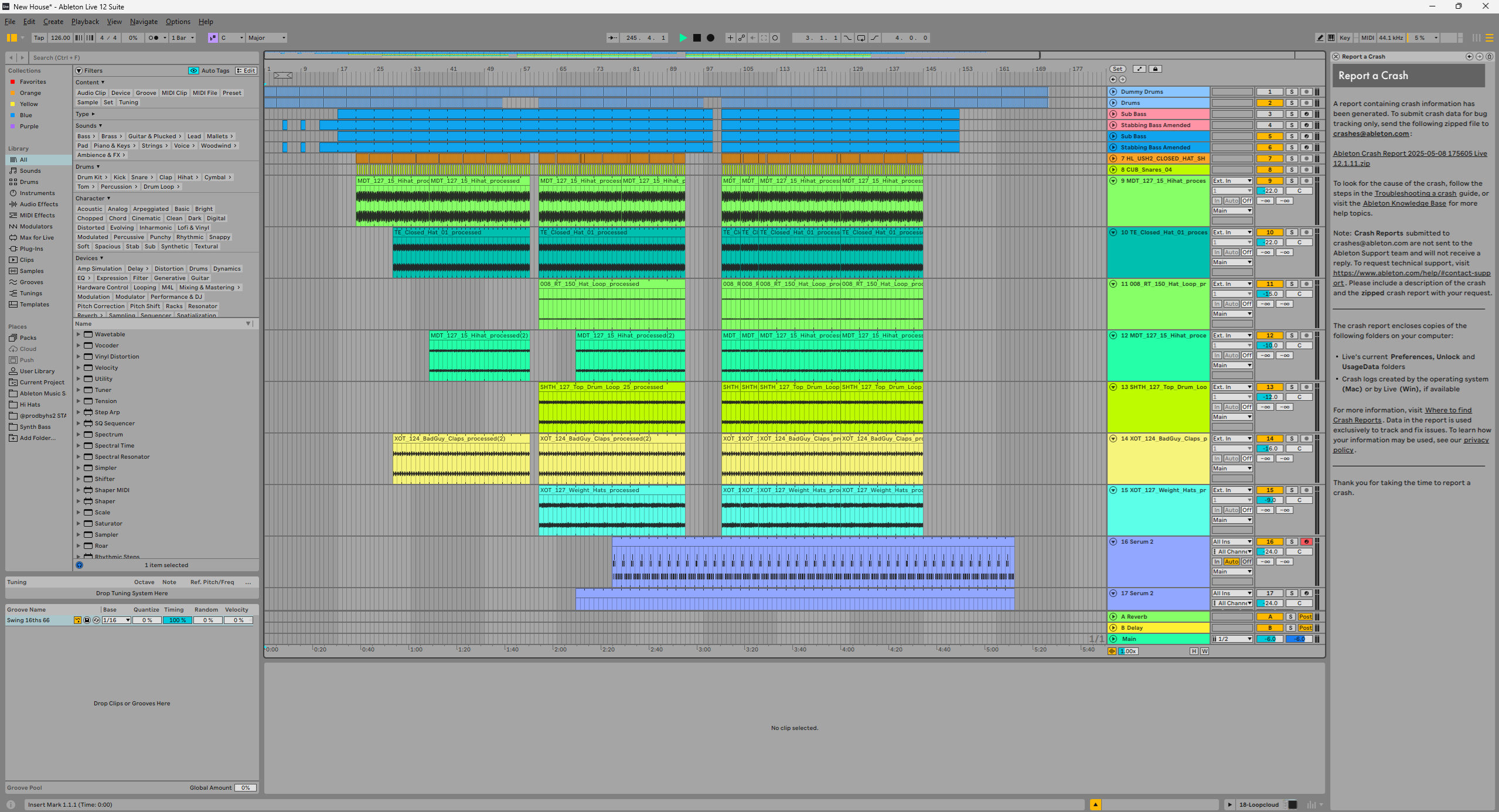Toggle the Auto Tags eye button
Screen dimensions: 1499x812
[x=193, y=71]
